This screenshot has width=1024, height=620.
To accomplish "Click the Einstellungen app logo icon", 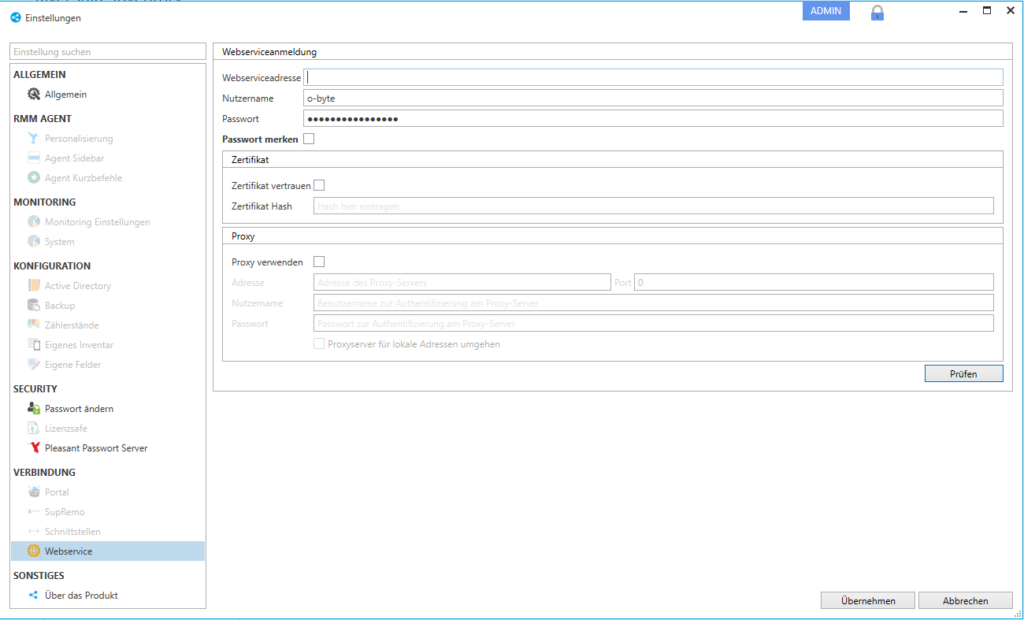I will tap(15, 17).
